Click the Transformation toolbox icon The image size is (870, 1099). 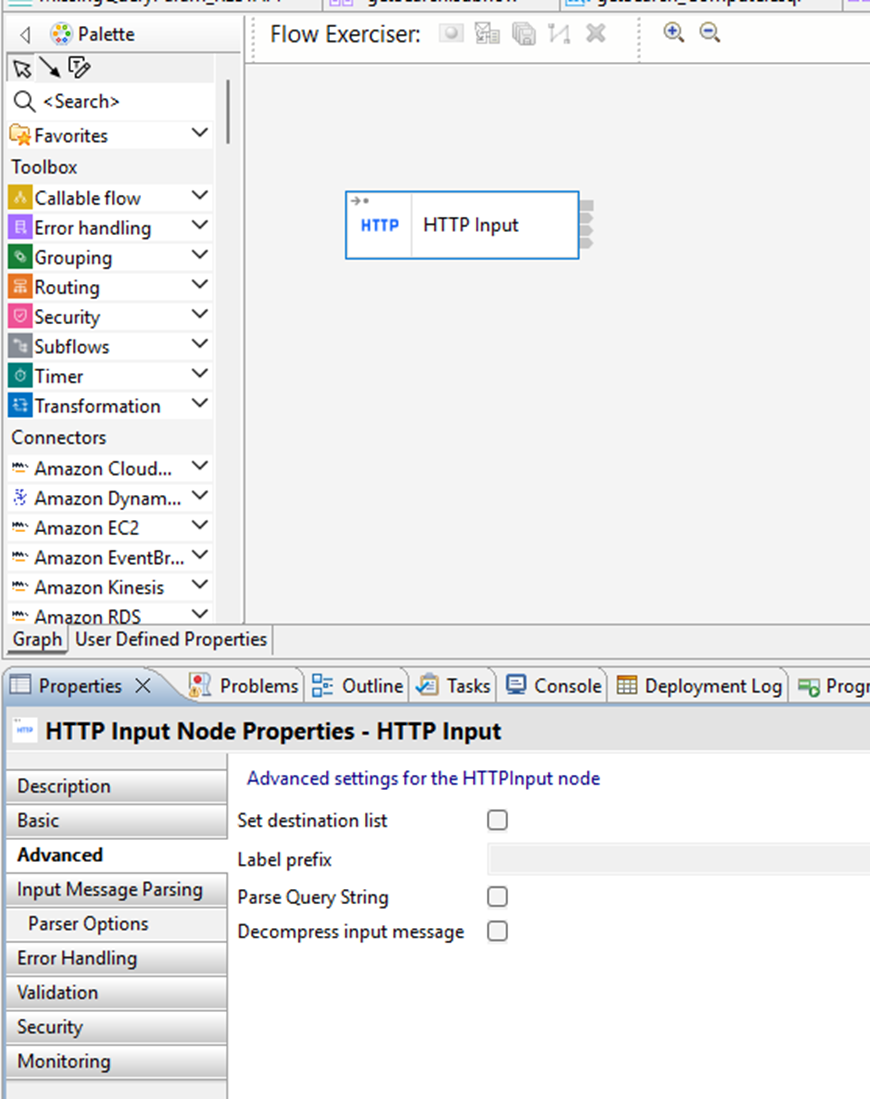(20, 406)
